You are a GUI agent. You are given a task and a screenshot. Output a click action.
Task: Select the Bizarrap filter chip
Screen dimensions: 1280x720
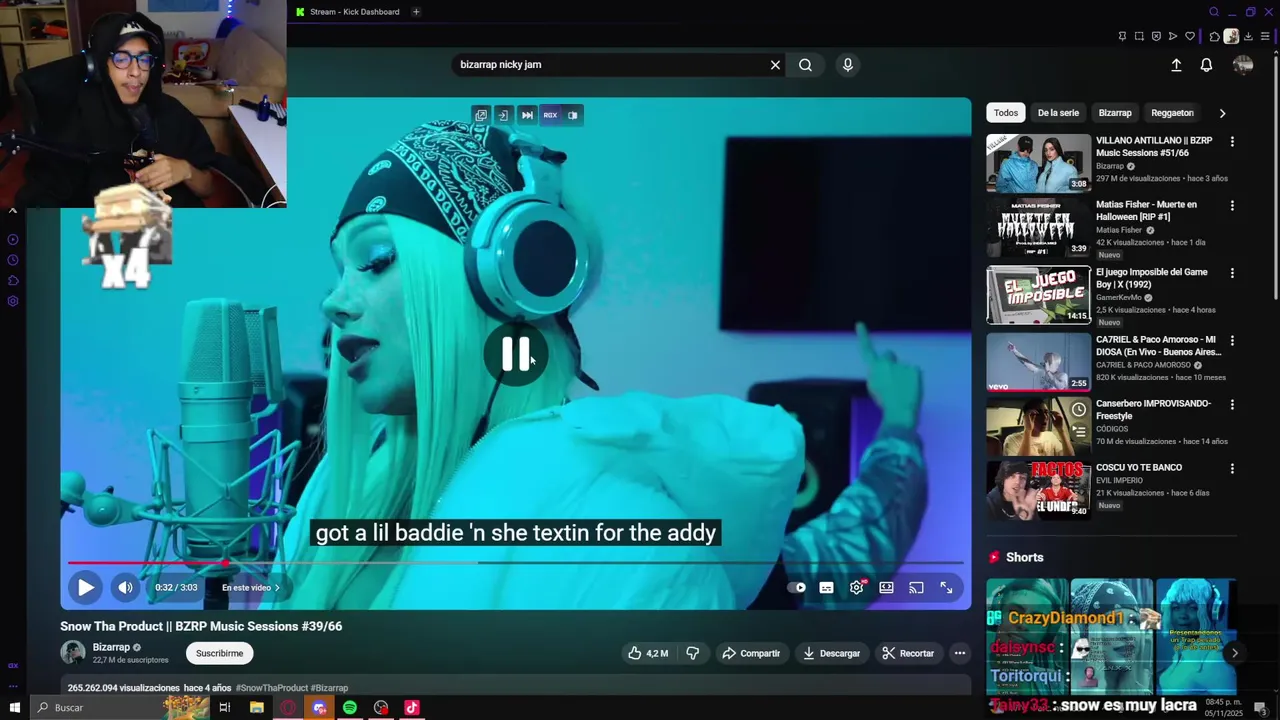coord(1115,113)
